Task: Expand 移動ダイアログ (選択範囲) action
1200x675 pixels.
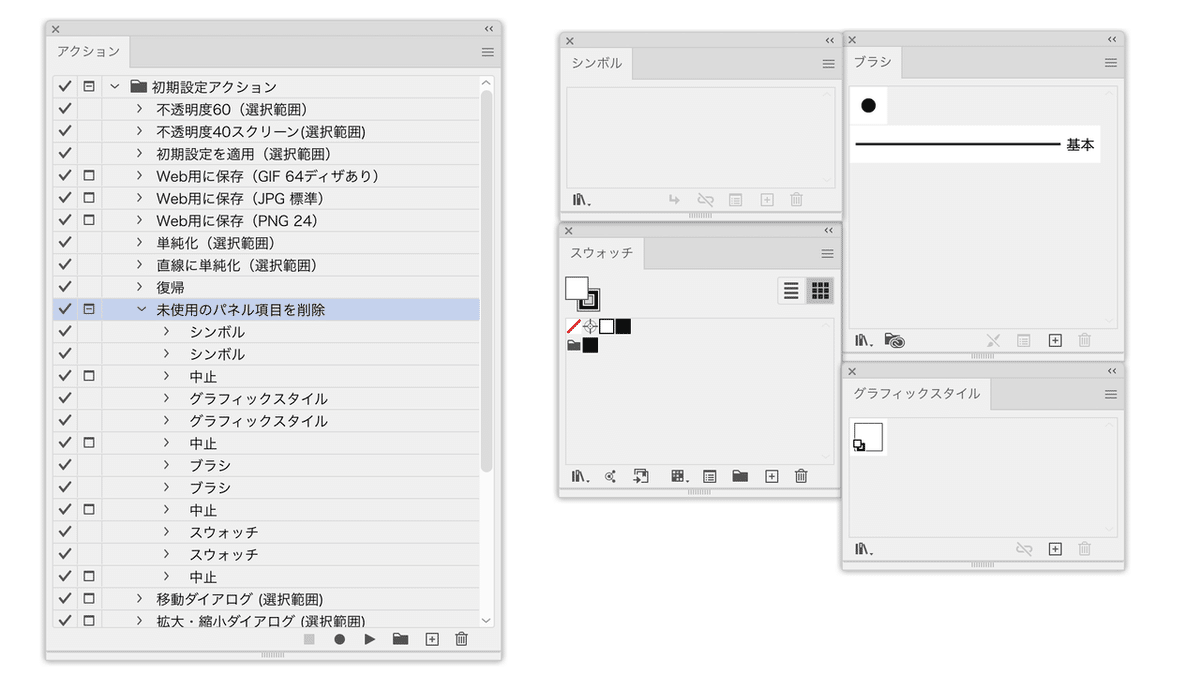Action: (140, 599)
